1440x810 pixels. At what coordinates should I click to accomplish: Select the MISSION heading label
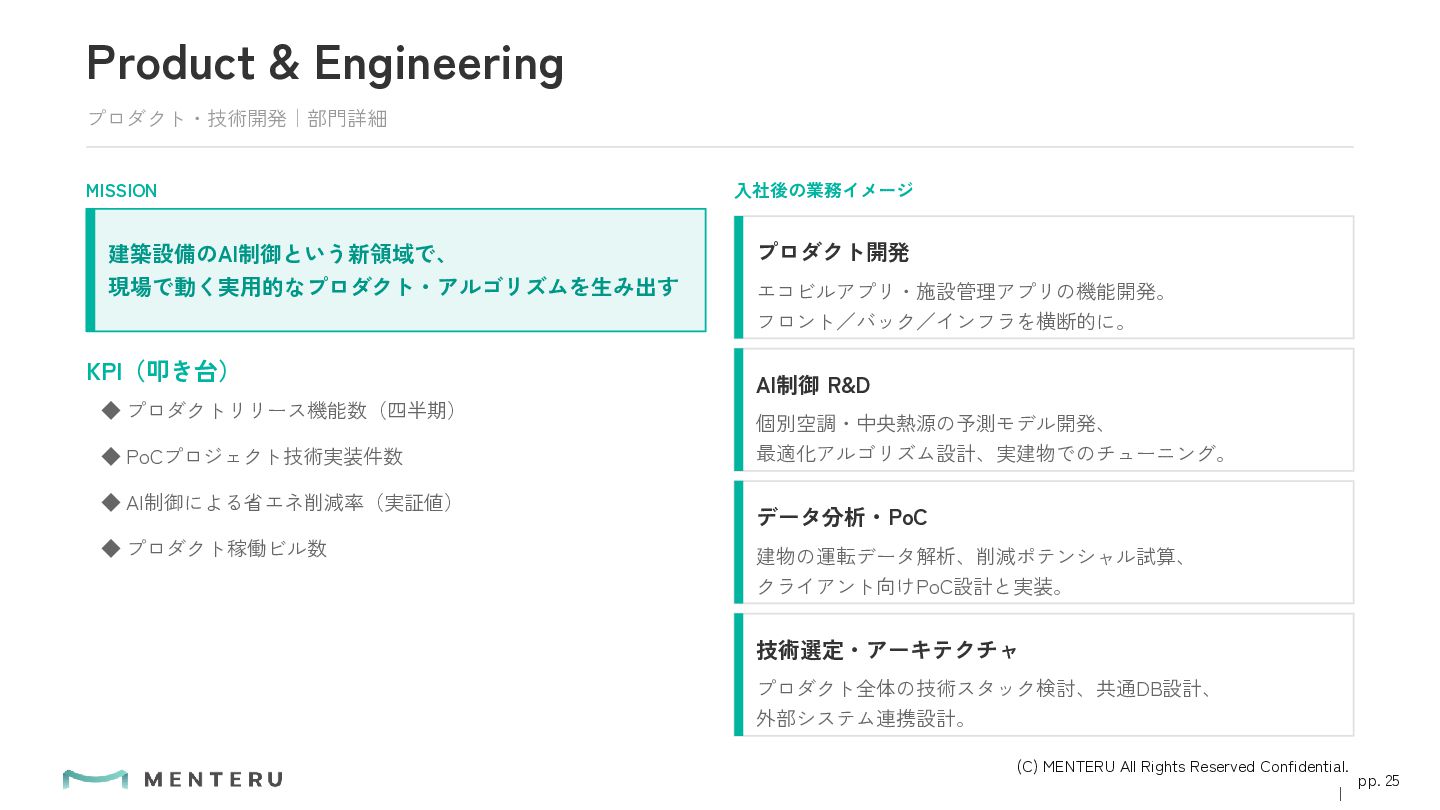click(x=121, y=191)
